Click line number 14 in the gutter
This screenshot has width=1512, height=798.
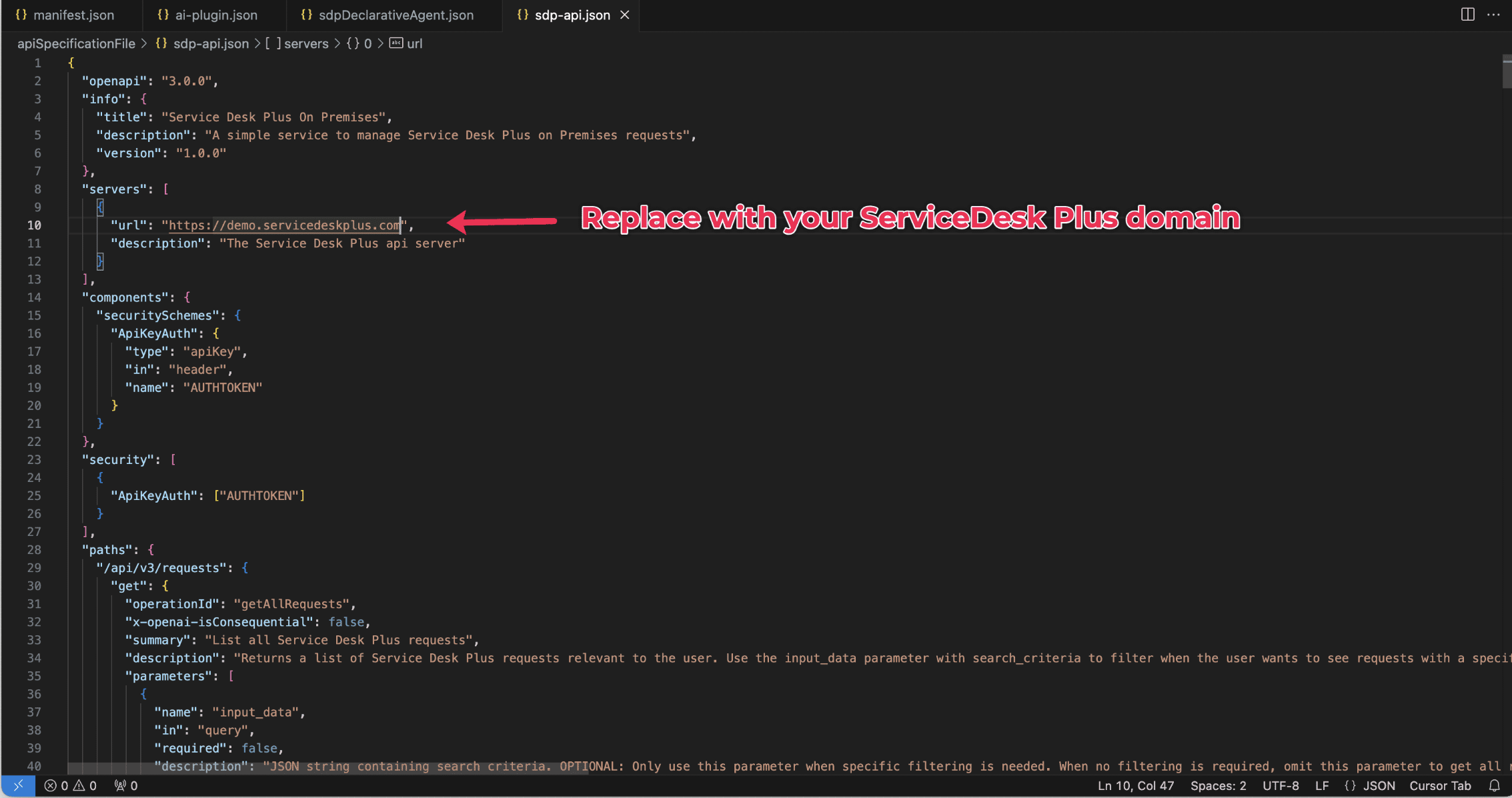34,297
